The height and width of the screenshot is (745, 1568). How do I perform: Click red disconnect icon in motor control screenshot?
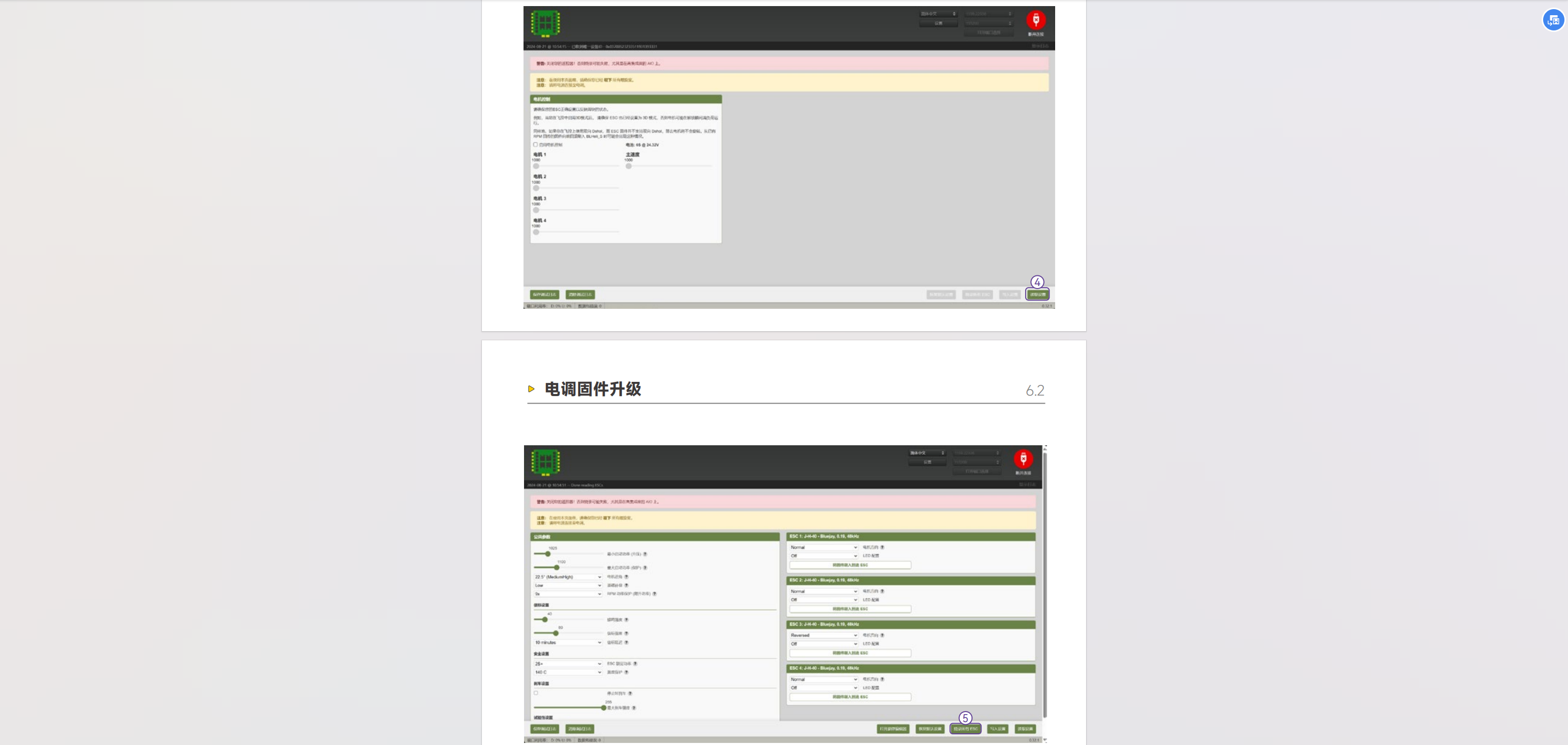tap(1035, 20)
